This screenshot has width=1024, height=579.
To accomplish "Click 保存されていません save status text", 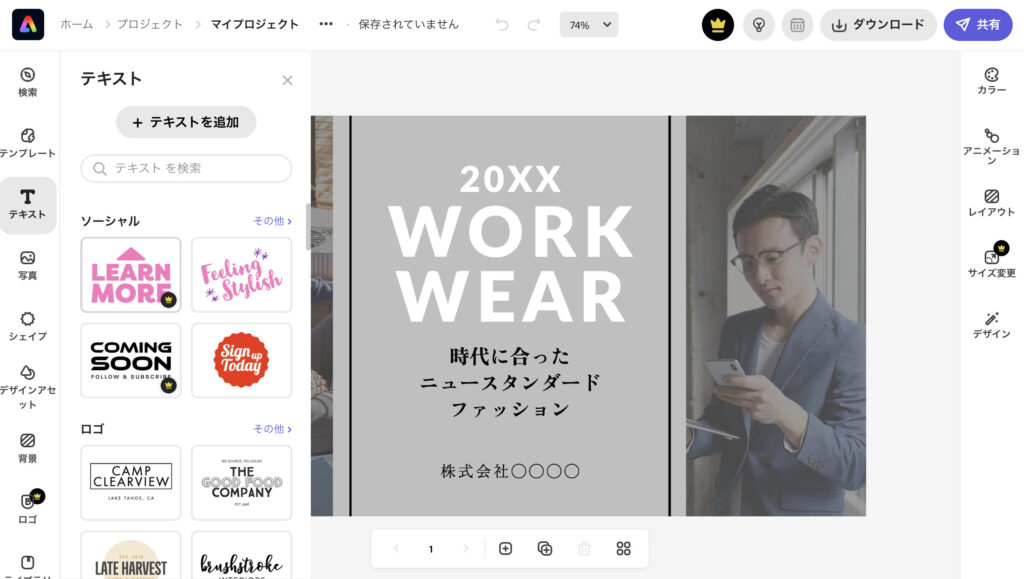I will [408, 24].
